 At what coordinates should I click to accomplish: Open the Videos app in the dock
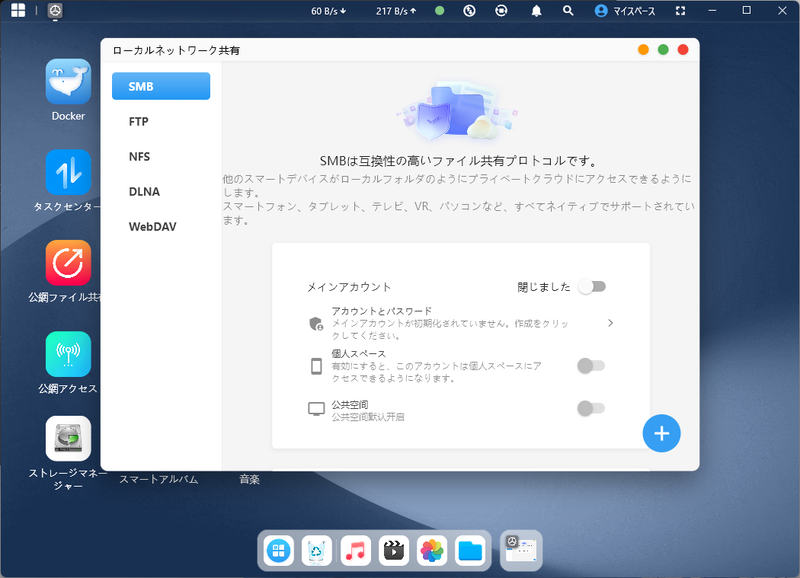[x=393, y=550]
